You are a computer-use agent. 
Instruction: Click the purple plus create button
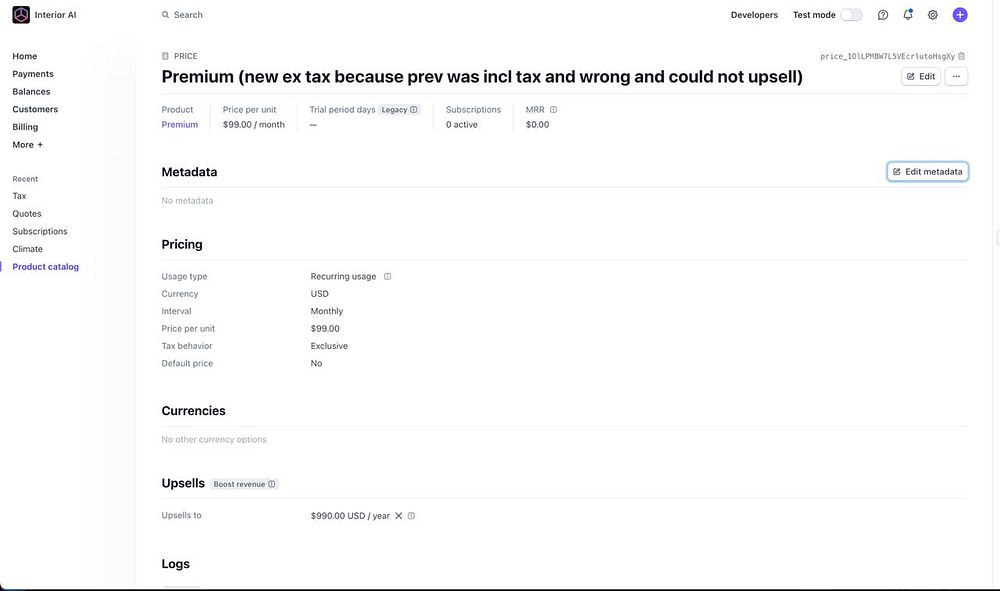[x=960, y=15]
